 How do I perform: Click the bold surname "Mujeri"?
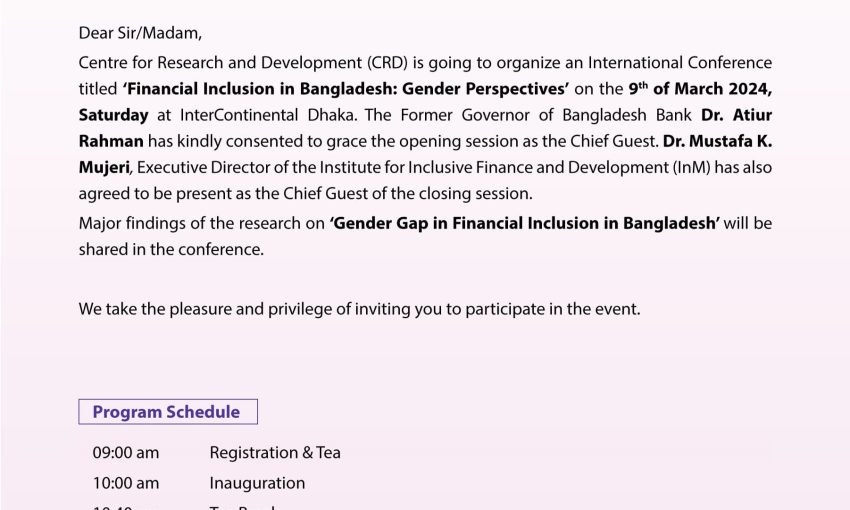(x=105, y=168)
